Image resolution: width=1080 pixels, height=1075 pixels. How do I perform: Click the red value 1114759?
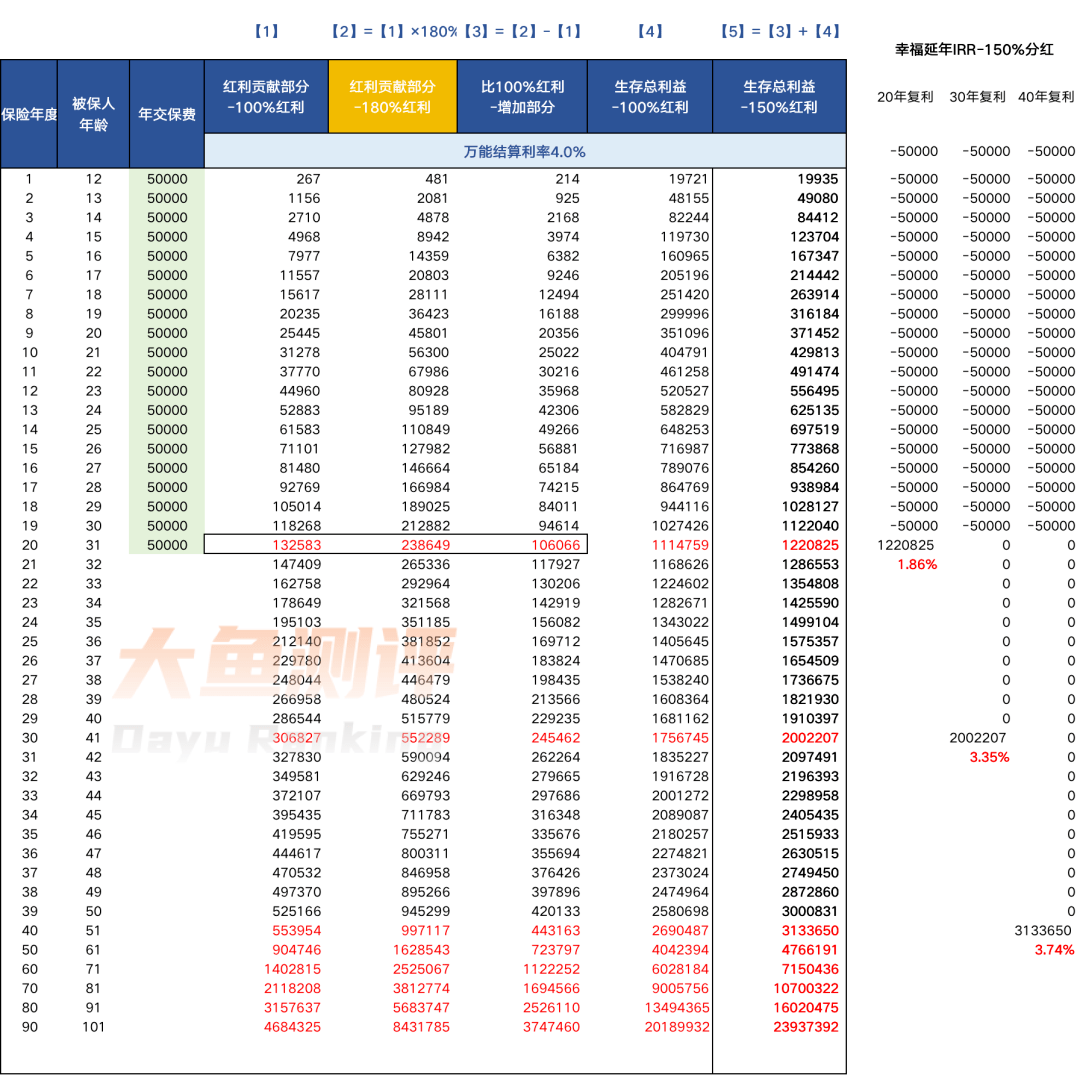tap(681, 545)
